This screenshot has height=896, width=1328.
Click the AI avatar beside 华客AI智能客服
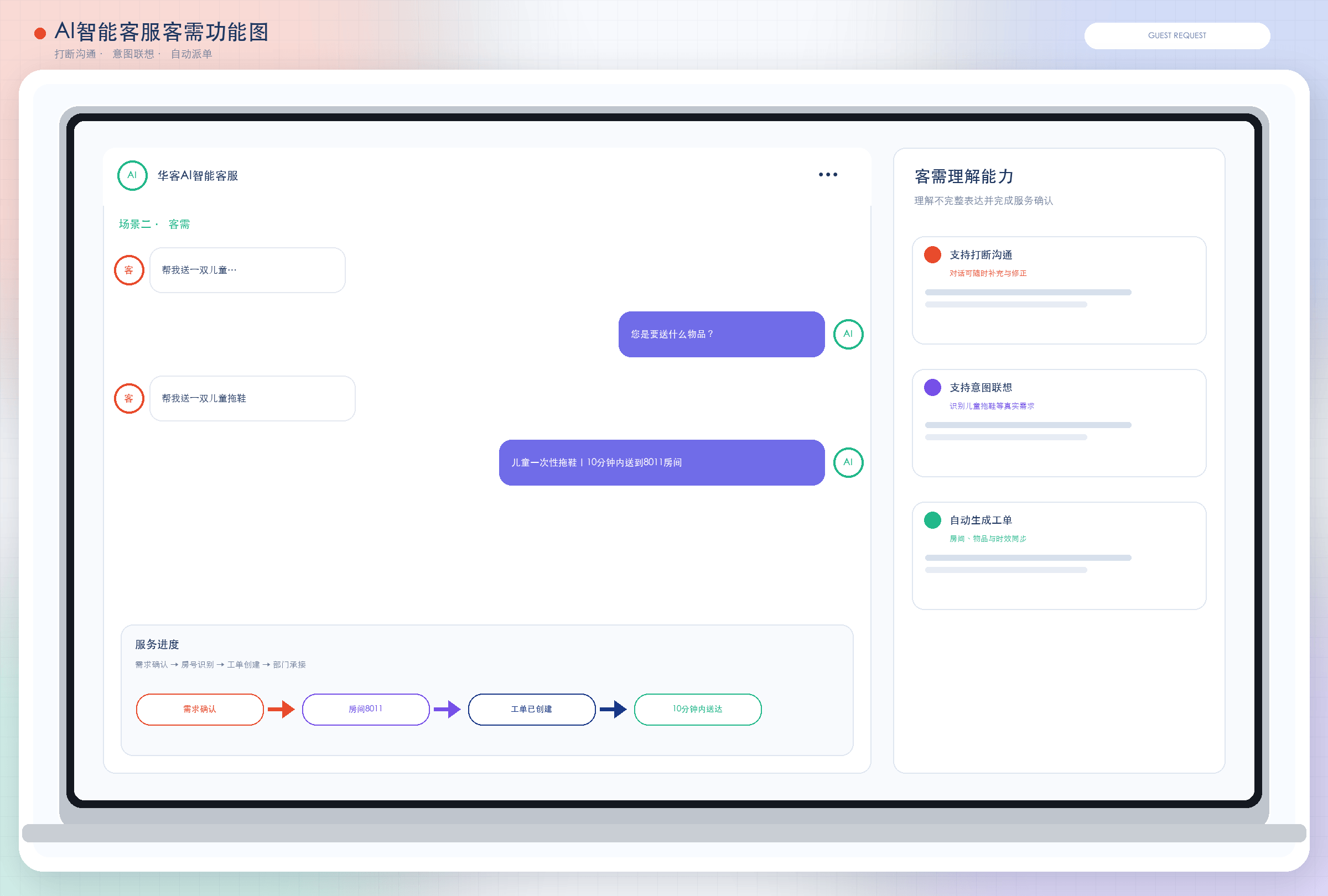(x=132, y=175)
